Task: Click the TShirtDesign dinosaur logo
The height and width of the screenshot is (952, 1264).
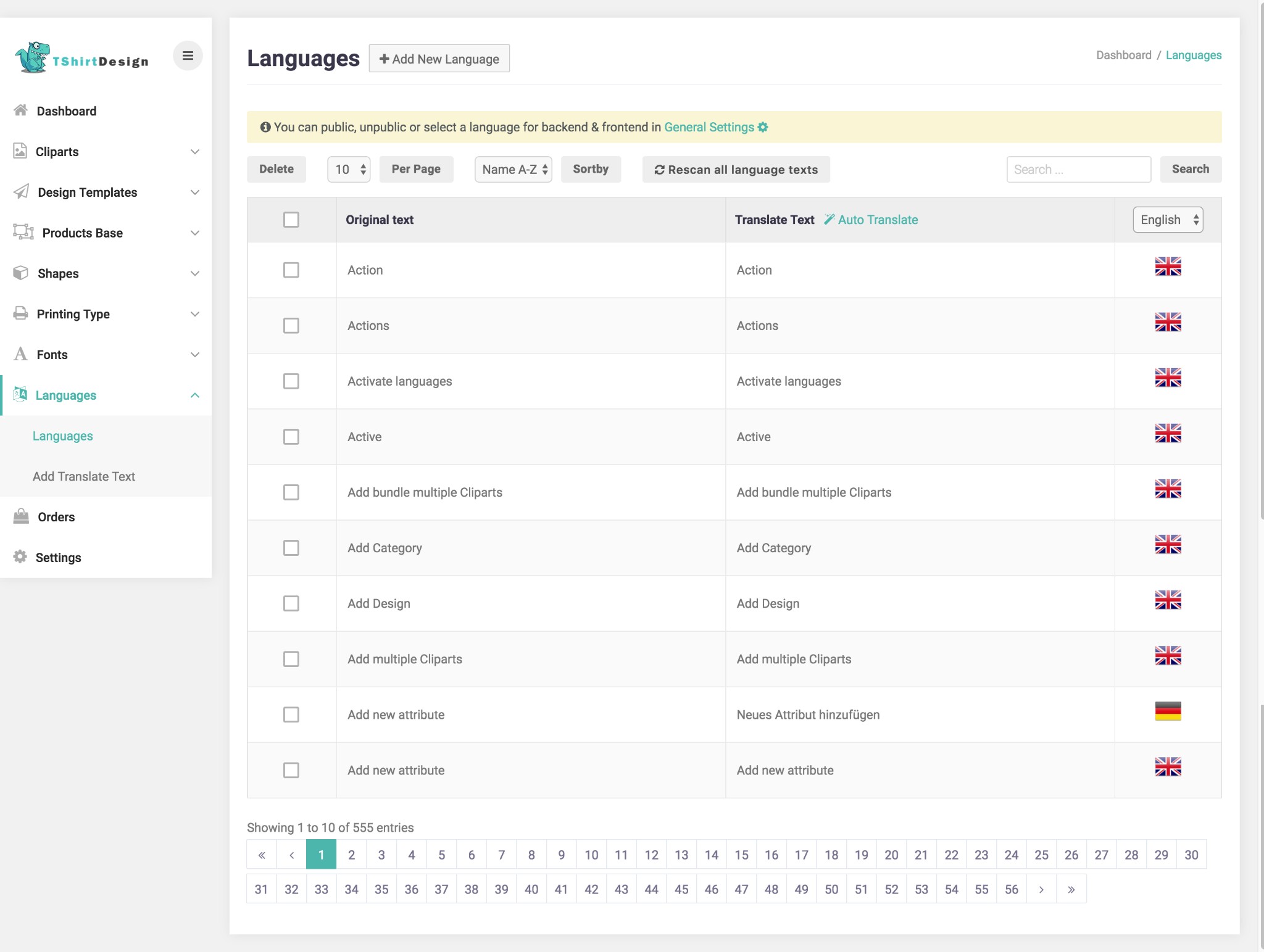Action: click(32, 58)
